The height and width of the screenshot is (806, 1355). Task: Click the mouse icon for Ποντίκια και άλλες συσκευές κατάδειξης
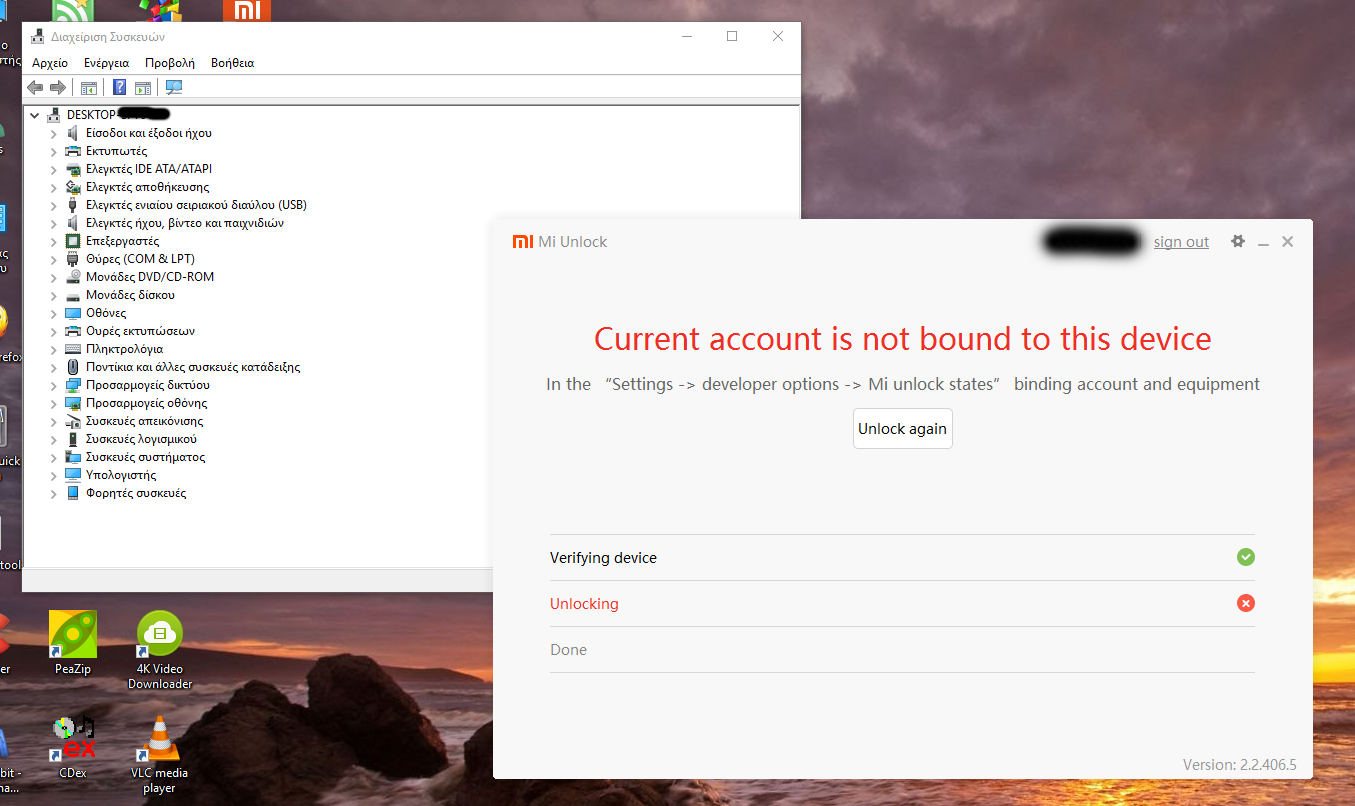pos(73,367)
